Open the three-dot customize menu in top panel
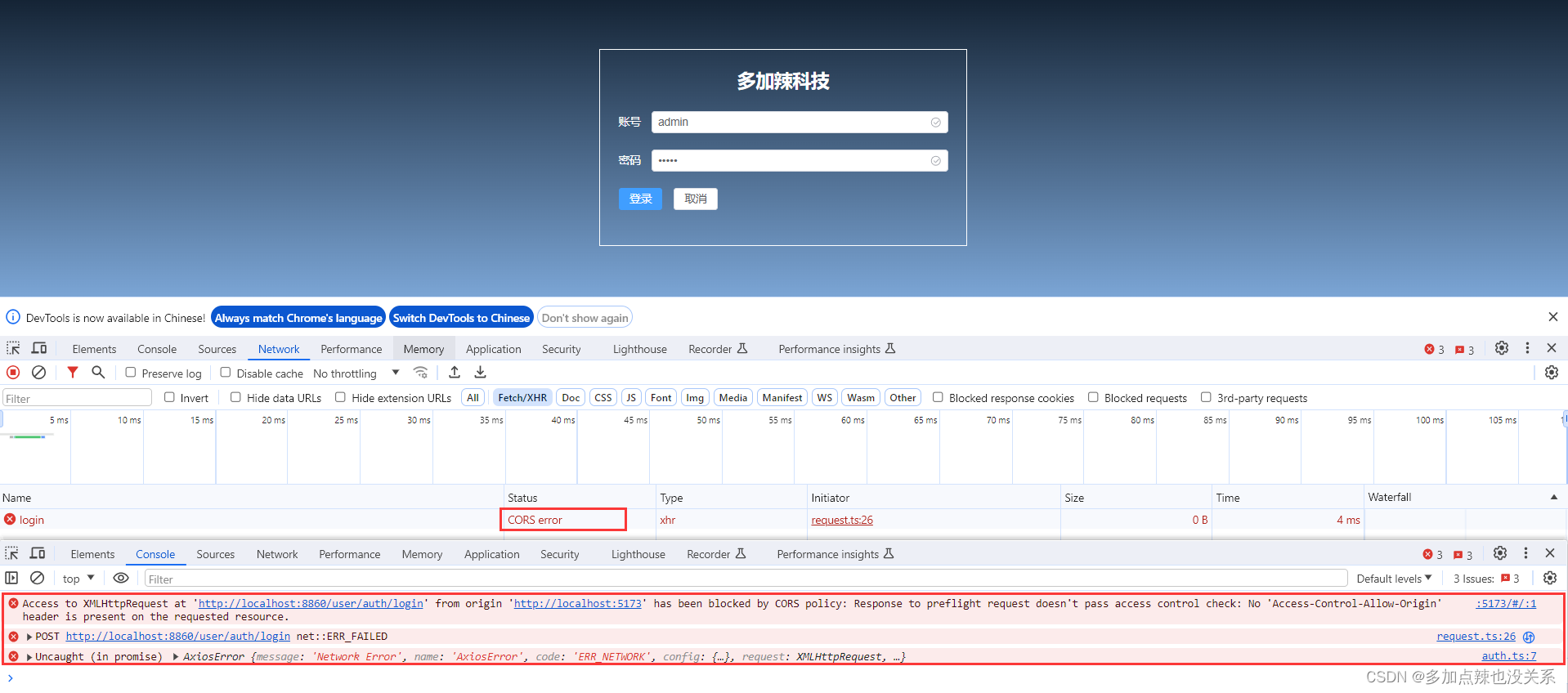The height and width of the screenshot is (693, 1568). (1527, 348)
